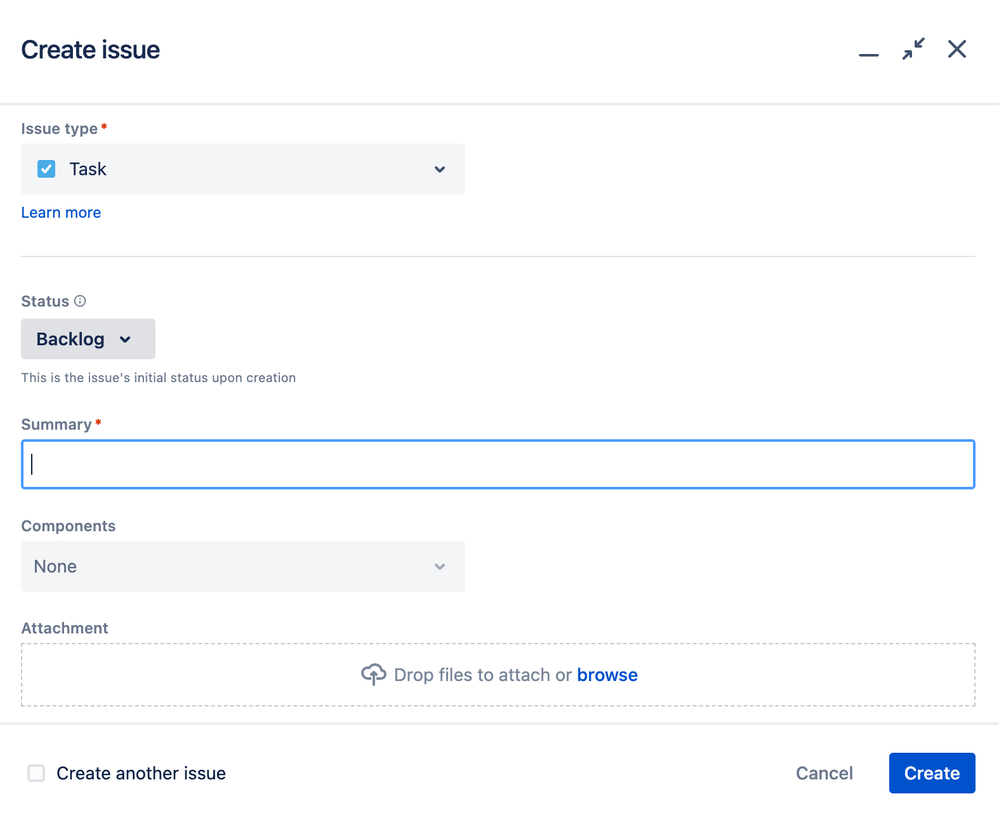Open the Issue type dropdown
Viewport: 999px width, 815px height.
click(243, 169)
